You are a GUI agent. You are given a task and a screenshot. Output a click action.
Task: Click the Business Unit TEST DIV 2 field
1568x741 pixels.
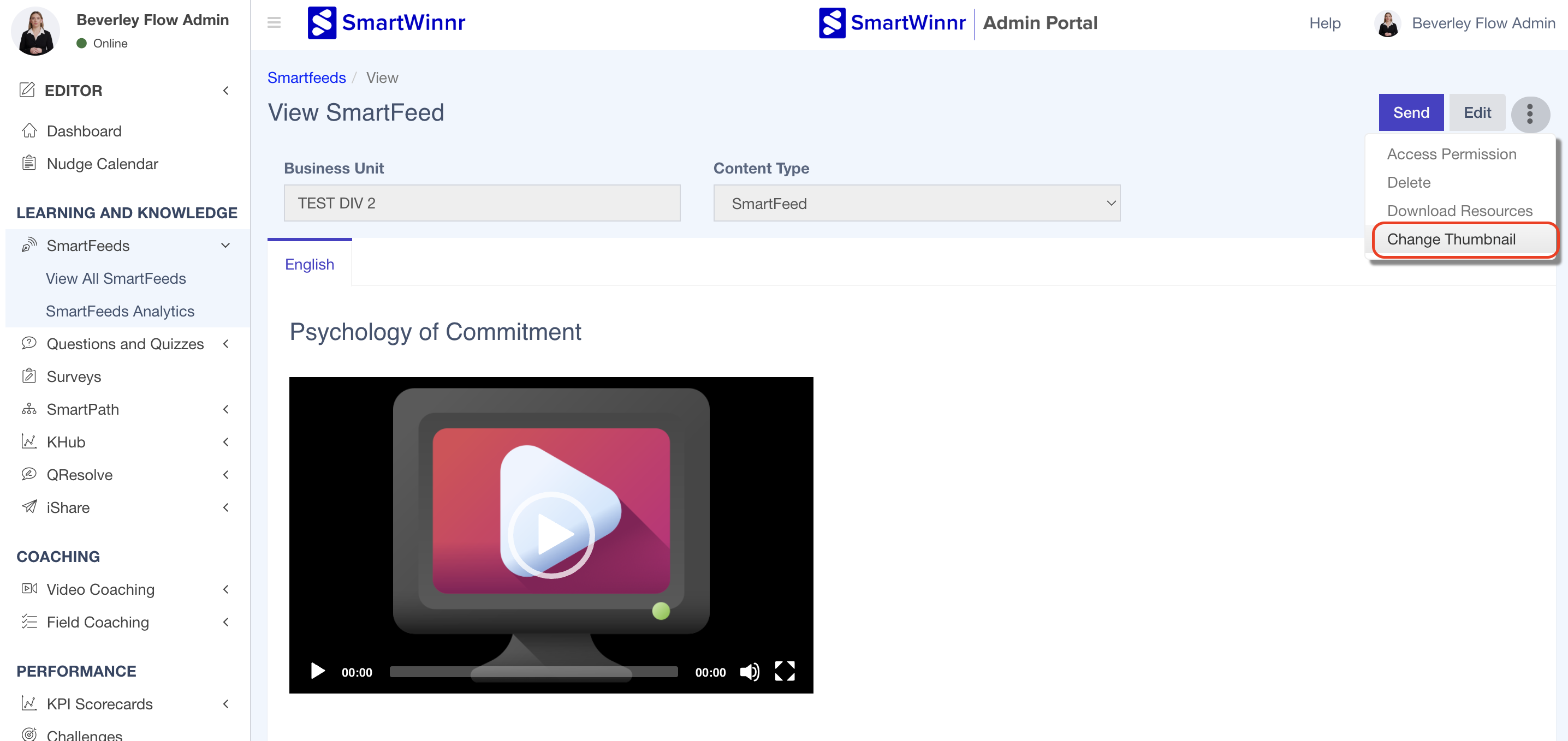(x=482, y=203)
